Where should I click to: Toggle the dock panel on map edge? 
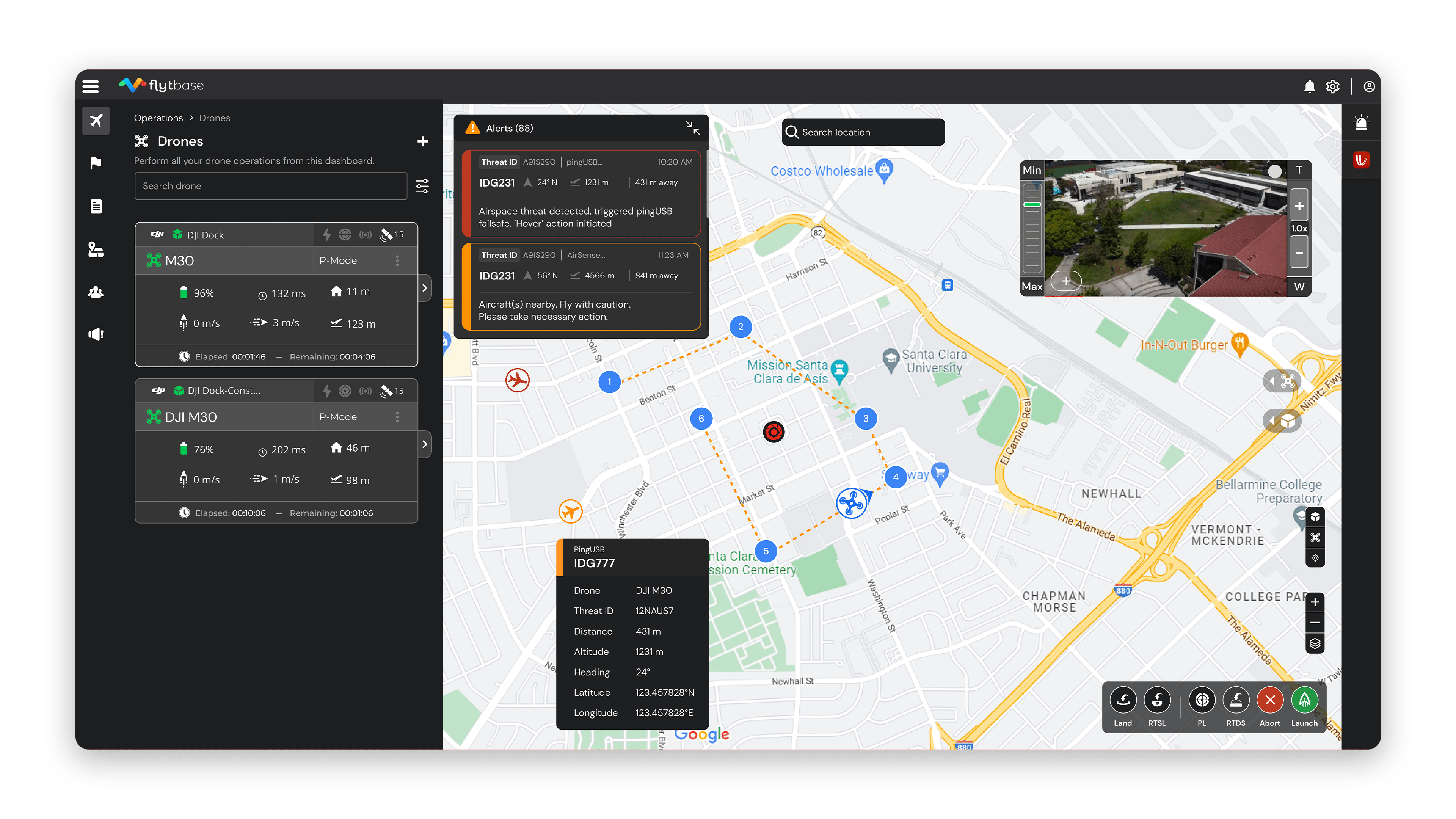[x=1282, y=421]
